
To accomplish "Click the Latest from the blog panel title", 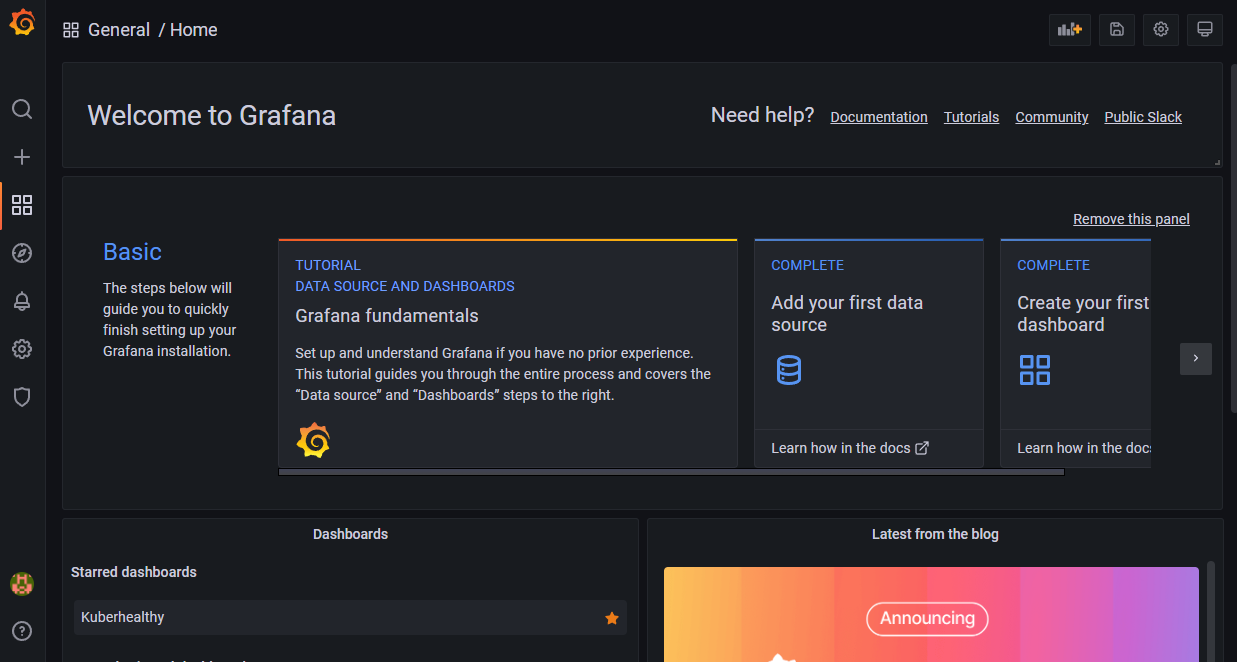I will [935, 534].
